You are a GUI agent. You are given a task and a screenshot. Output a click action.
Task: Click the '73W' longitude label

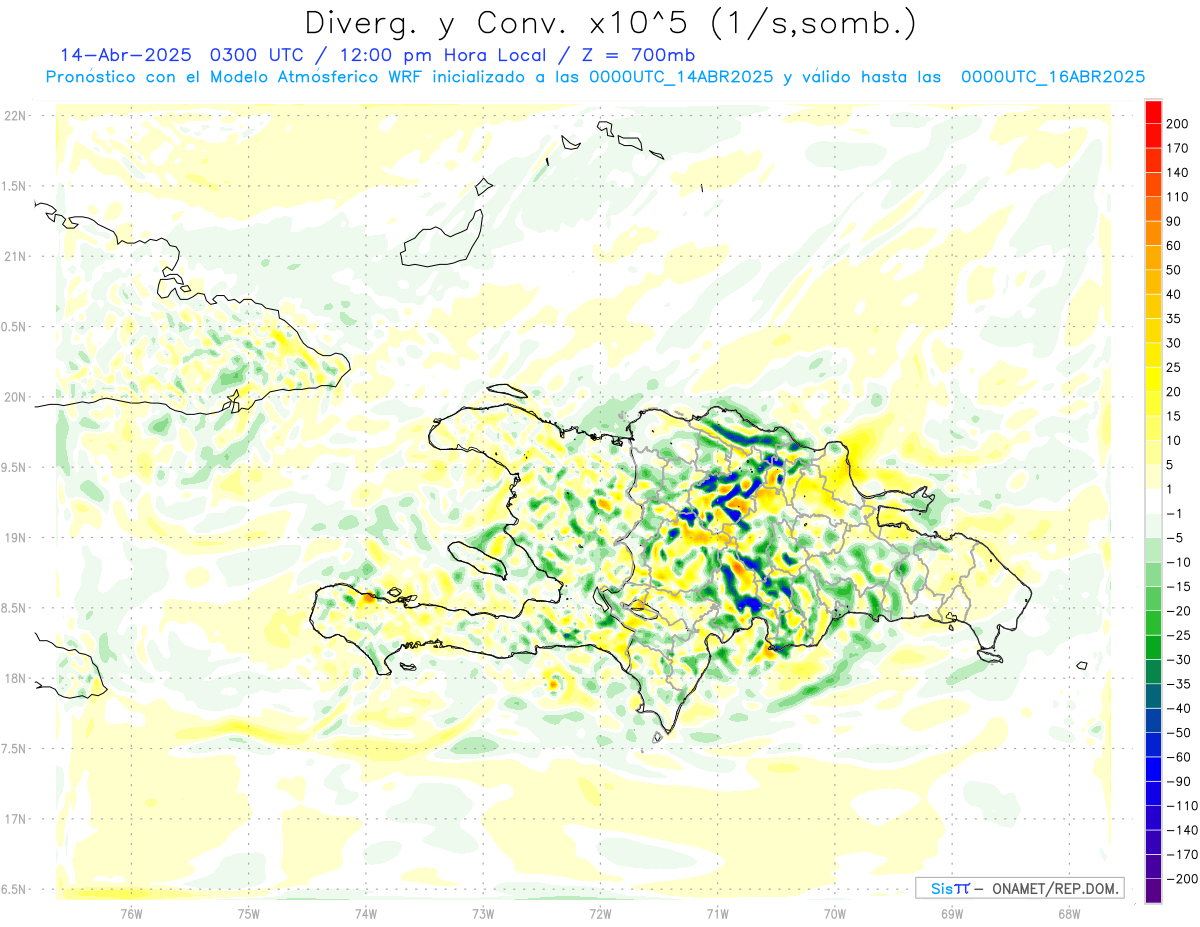point(482,913)
